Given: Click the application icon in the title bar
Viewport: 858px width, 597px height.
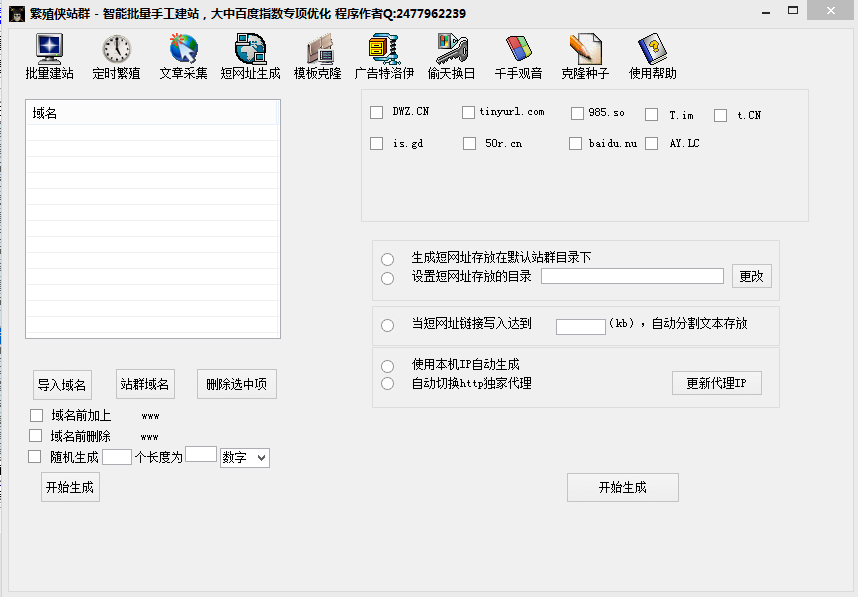Looking at the screenshot, I should click(x=17, y=14).
